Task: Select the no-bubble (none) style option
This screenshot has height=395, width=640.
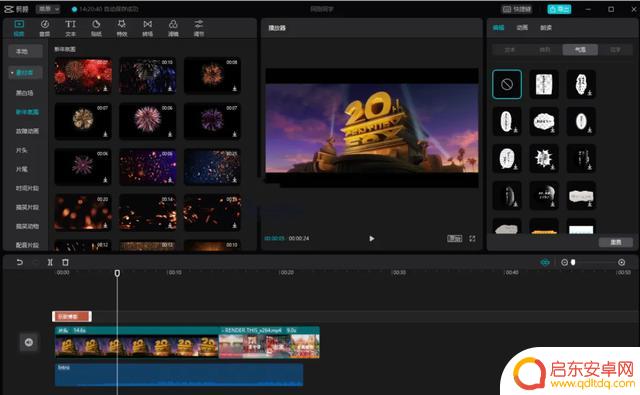Action: pos(507,84)
